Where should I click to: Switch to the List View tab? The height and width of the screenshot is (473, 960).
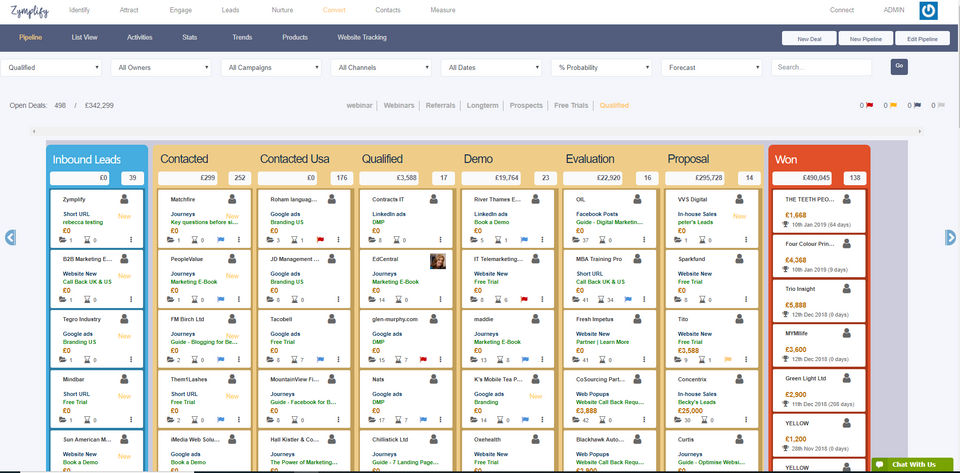84,37
